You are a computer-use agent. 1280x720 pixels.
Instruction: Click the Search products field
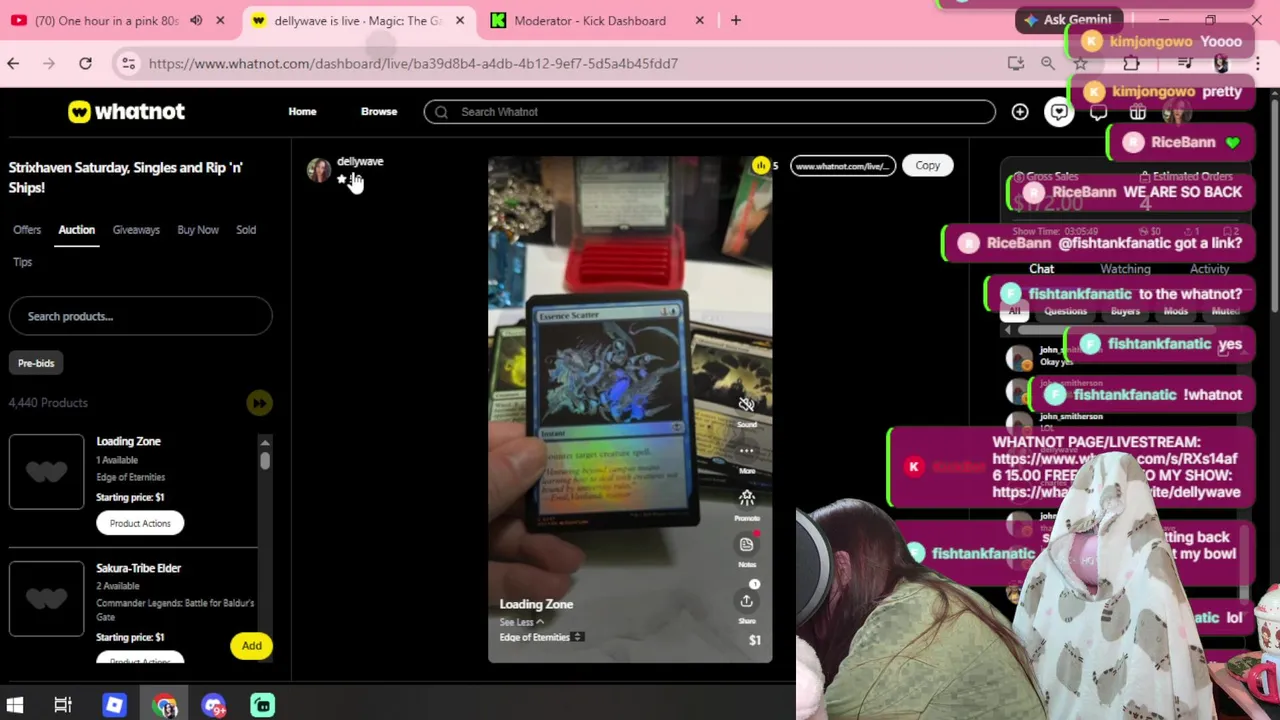pyautogui.click(x=140, y=316)
